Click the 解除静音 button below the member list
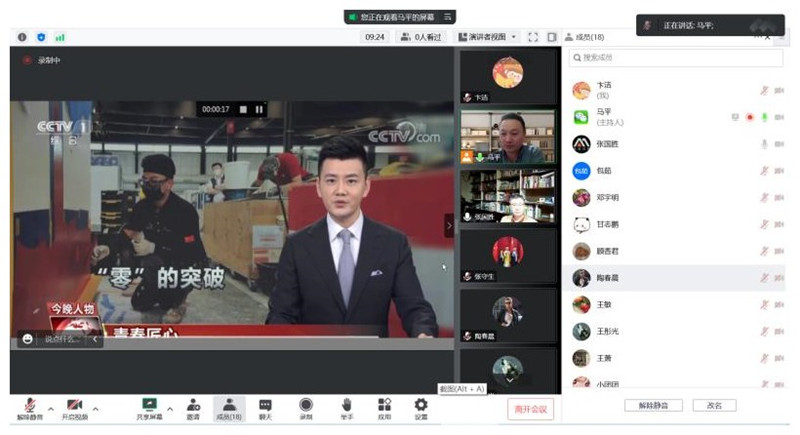800x435 pixels. tap(654, 405)
